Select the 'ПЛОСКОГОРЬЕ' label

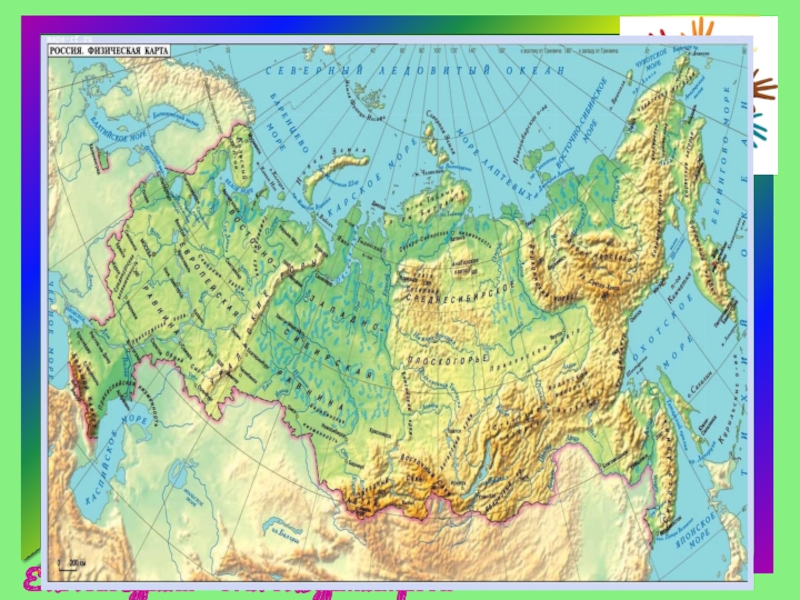point(448,359)
